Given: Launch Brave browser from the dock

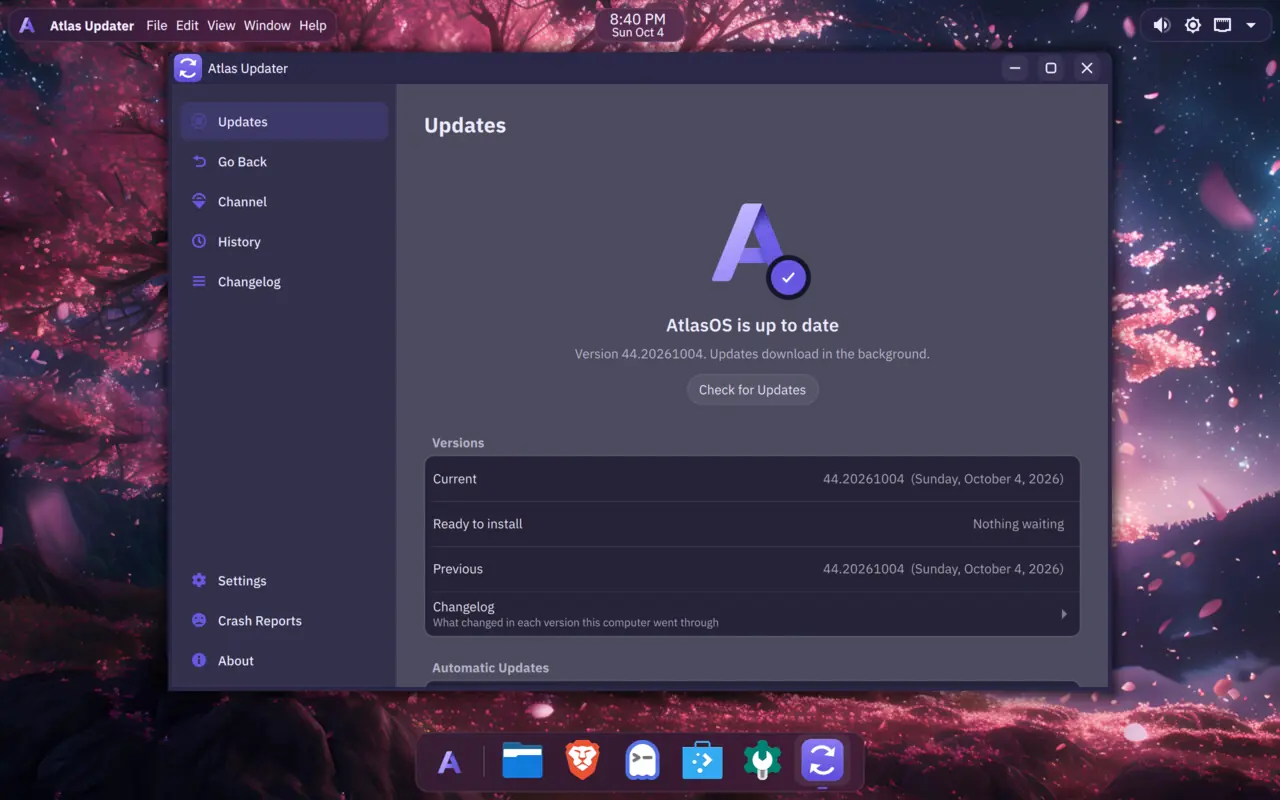Looking at the screenshot, I should [582, 761].
